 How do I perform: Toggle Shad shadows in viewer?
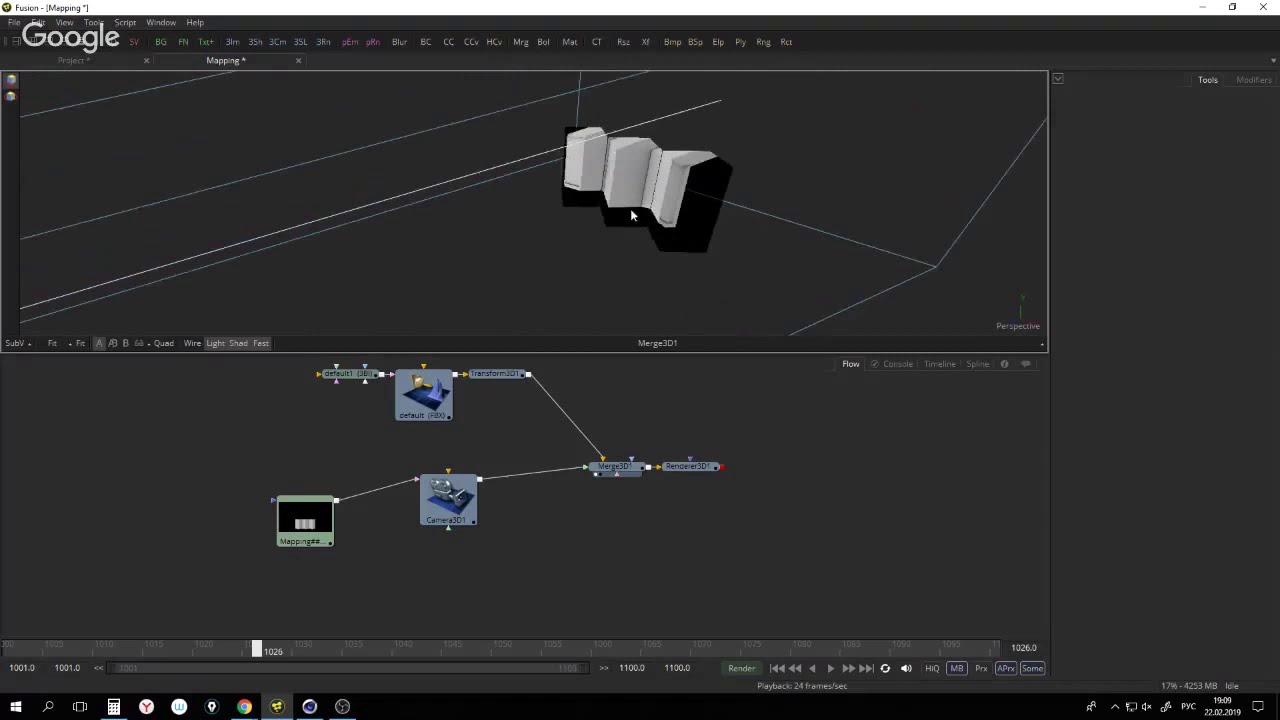point(238,343)
